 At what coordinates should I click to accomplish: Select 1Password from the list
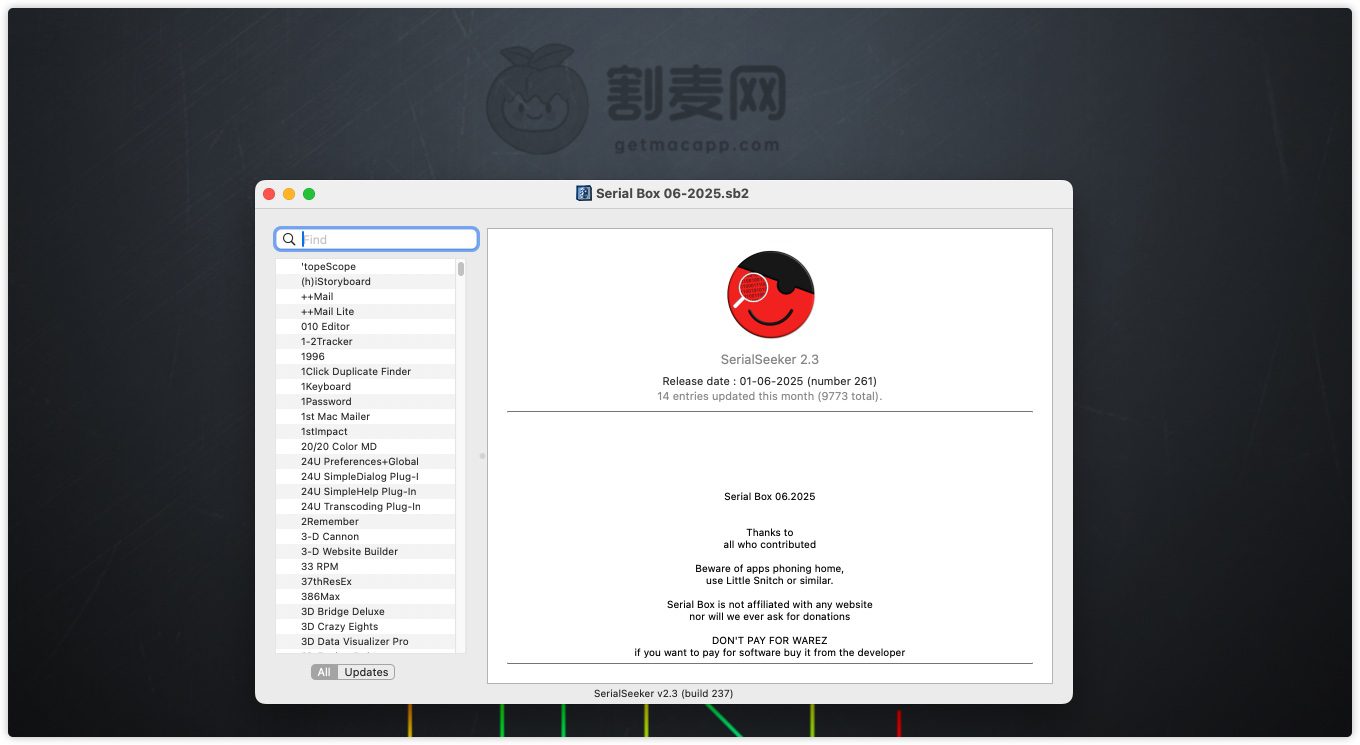[x=325, y=402]
